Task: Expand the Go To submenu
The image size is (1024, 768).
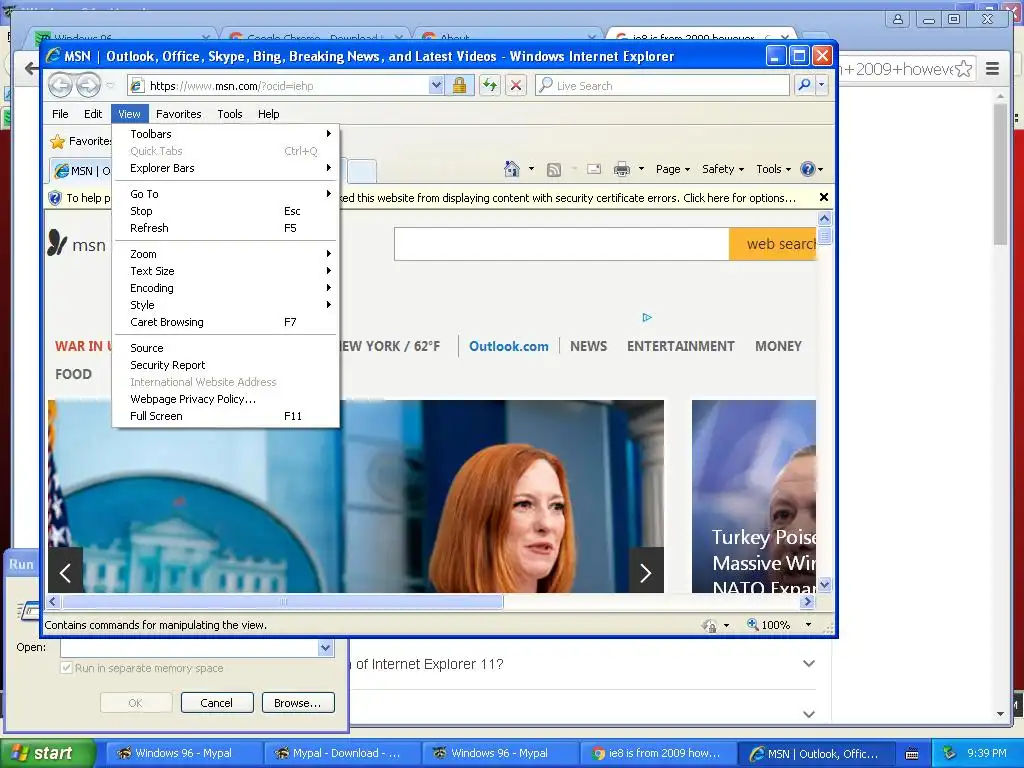Action: (x=225, y=194)
